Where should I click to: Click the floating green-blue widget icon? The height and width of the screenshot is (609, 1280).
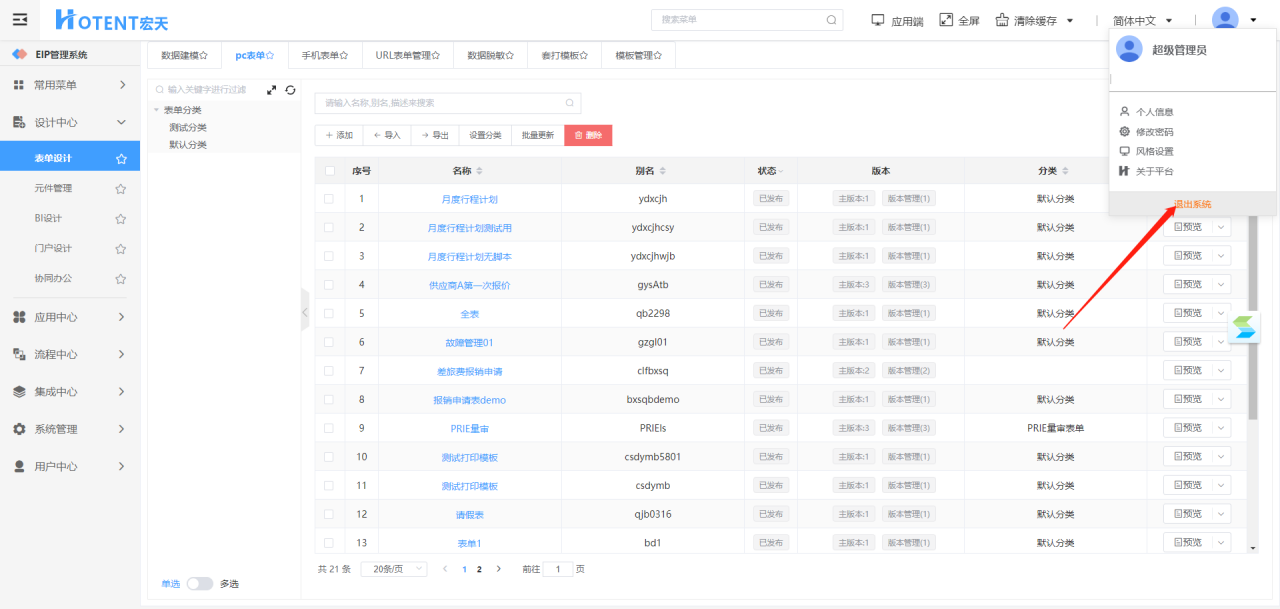[1244, 328]
